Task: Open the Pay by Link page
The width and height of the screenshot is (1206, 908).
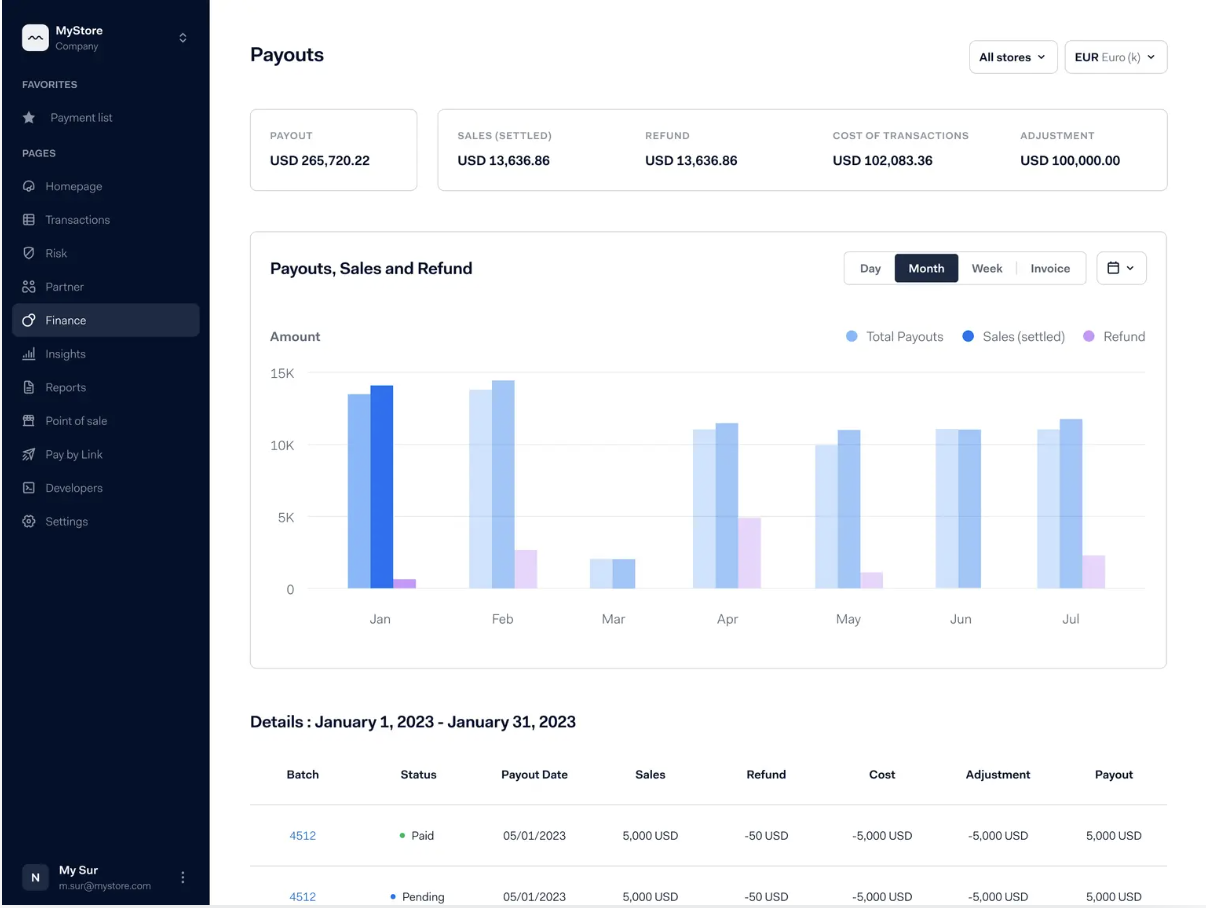Action: click(x=72, y=454)
